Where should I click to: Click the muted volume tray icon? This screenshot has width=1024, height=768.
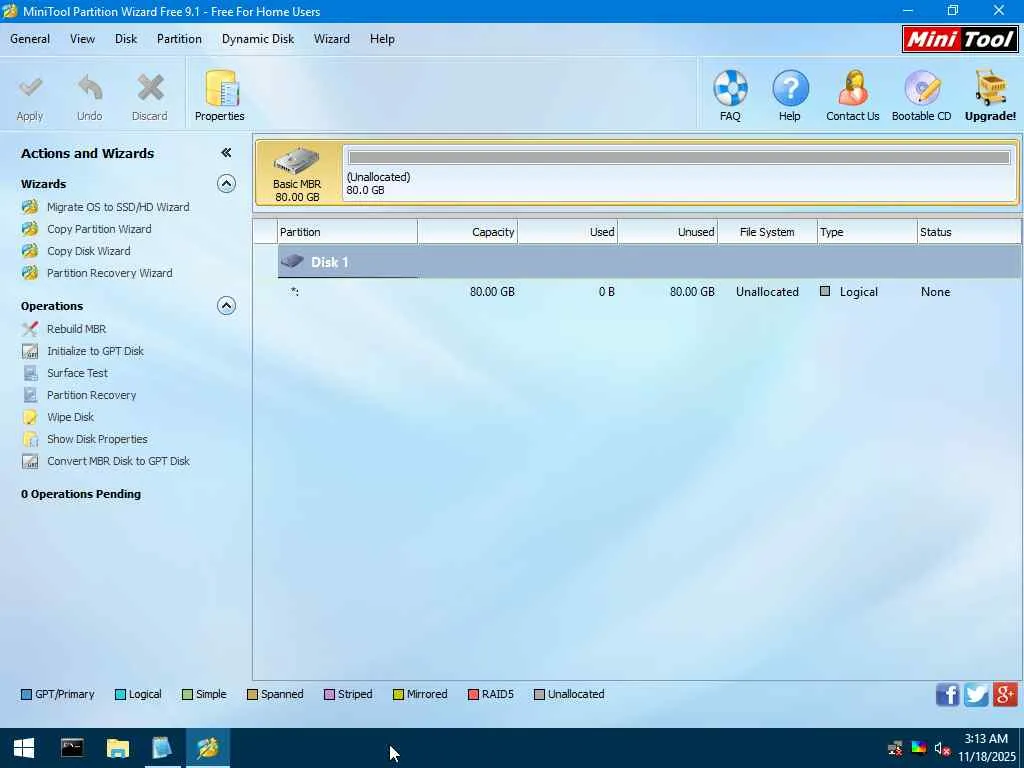point(942,748)
